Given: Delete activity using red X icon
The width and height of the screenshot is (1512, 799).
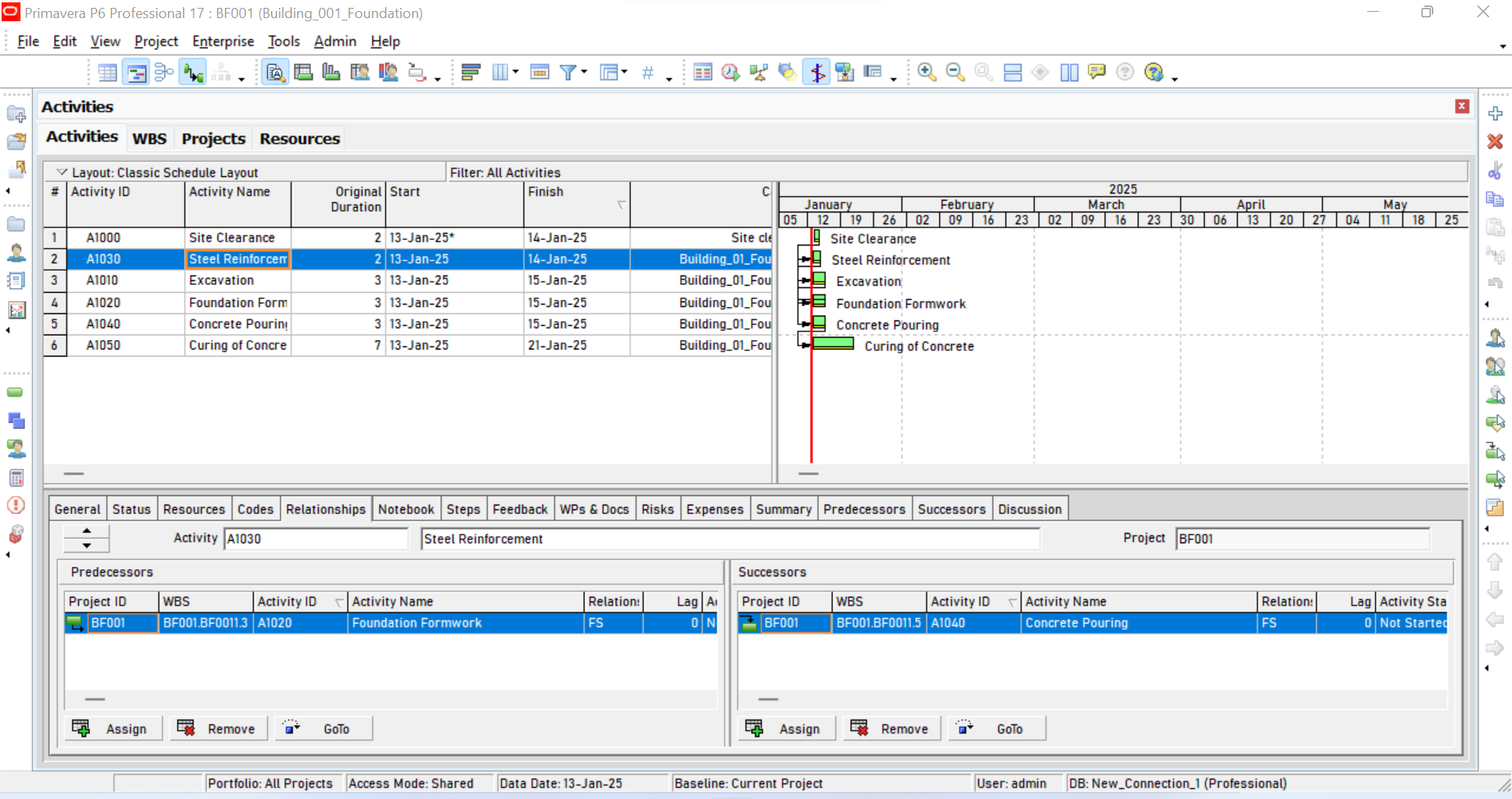Looking at the screenshot, I should pos(1495,142).
